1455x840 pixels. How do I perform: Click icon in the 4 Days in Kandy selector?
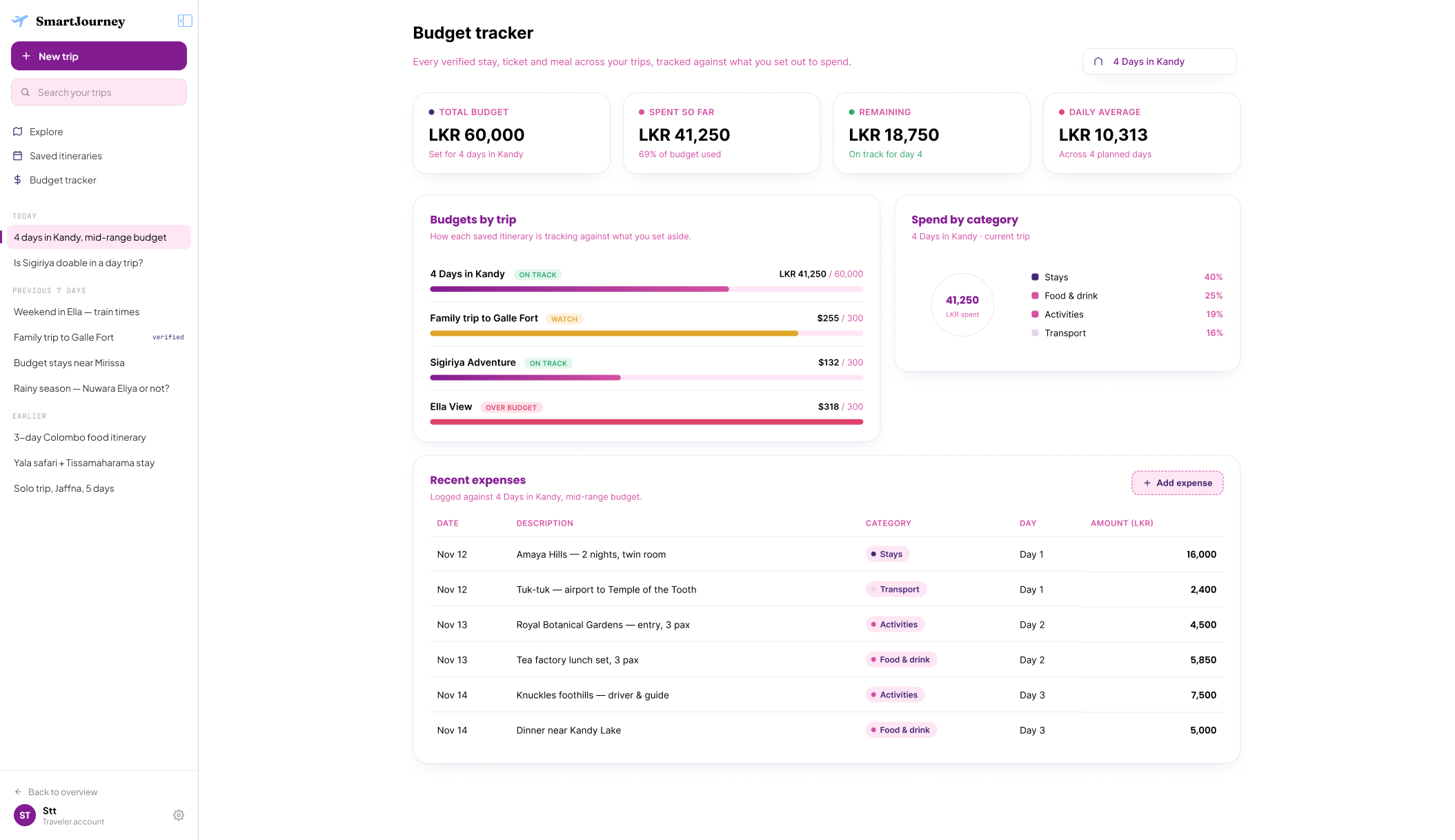[1098, 61]
